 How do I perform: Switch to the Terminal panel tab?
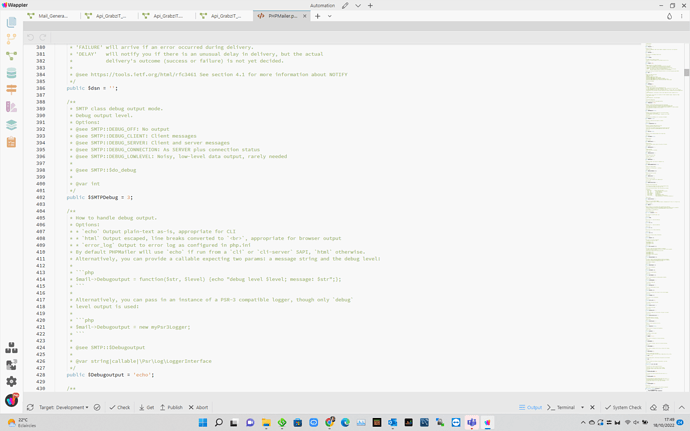[x=561, y=407]
